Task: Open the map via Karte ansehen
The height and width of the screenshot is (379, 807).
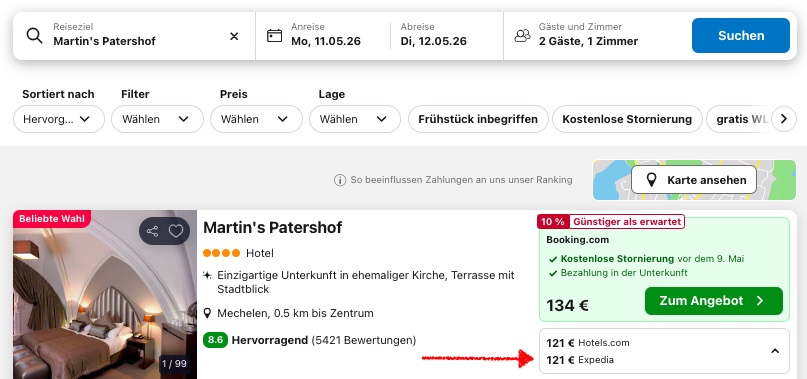Action: pyautogui.click(x=694, y=180)
